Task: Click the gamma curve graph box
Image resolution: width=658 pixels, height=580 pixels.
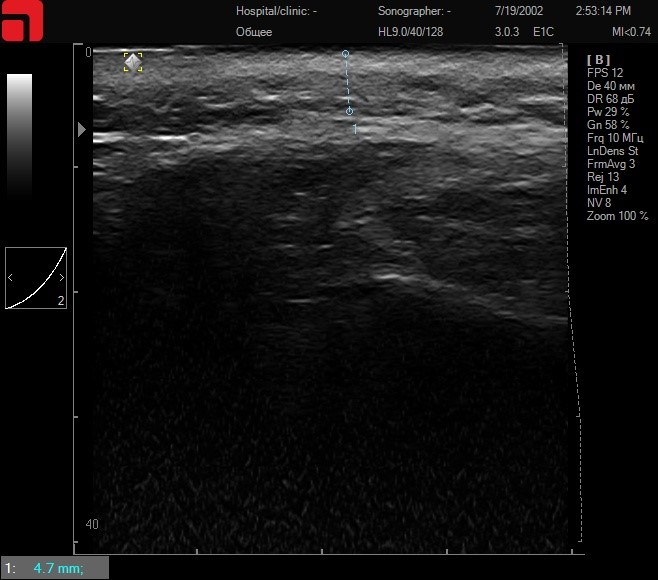Action: (36, 278)
